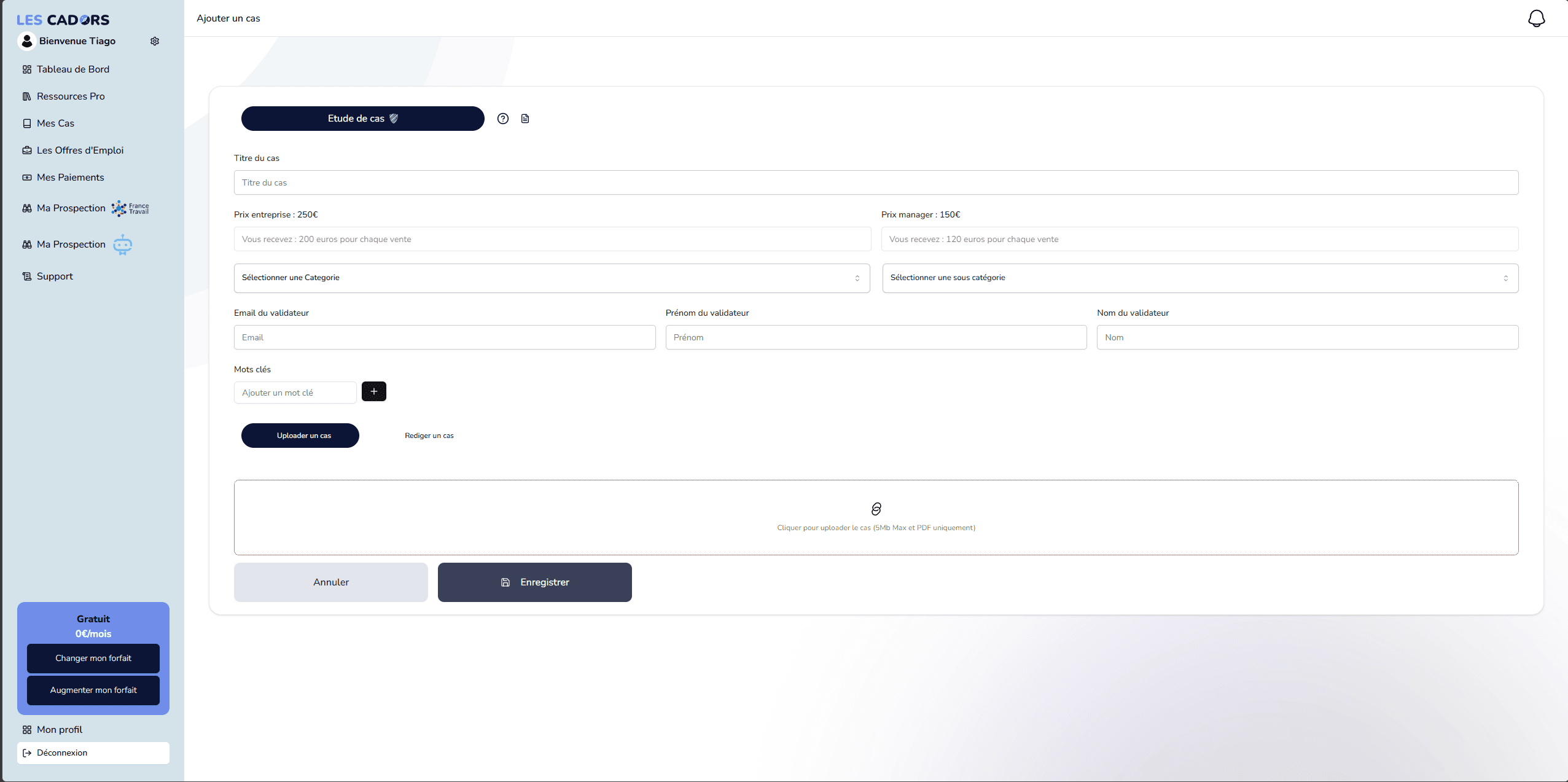Click Annuler to cancel
Screen dimensions: 1568x782
tap(331, 582)
